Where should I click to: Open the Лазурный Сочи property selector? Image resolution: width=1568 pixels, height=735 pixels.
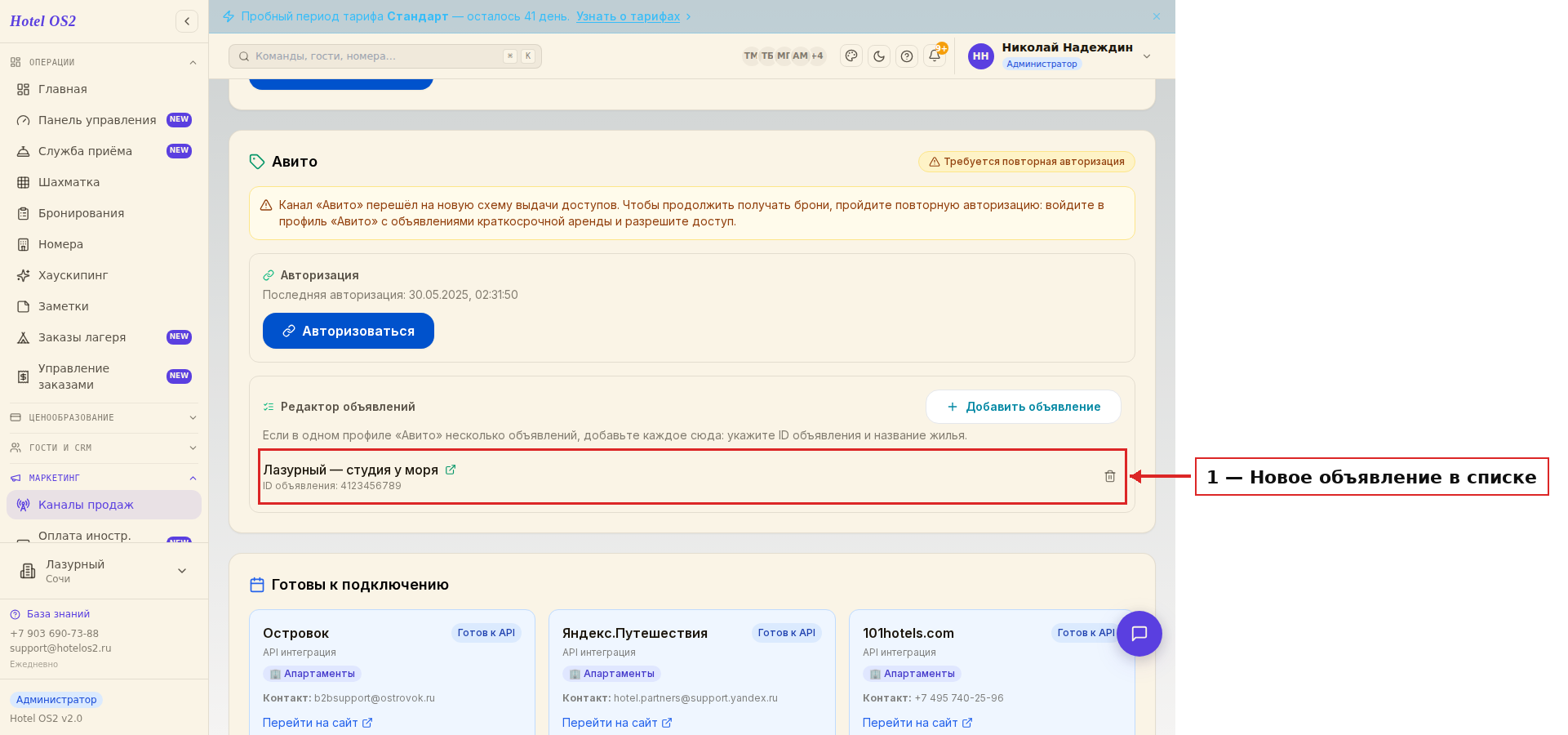coord(104,571)
